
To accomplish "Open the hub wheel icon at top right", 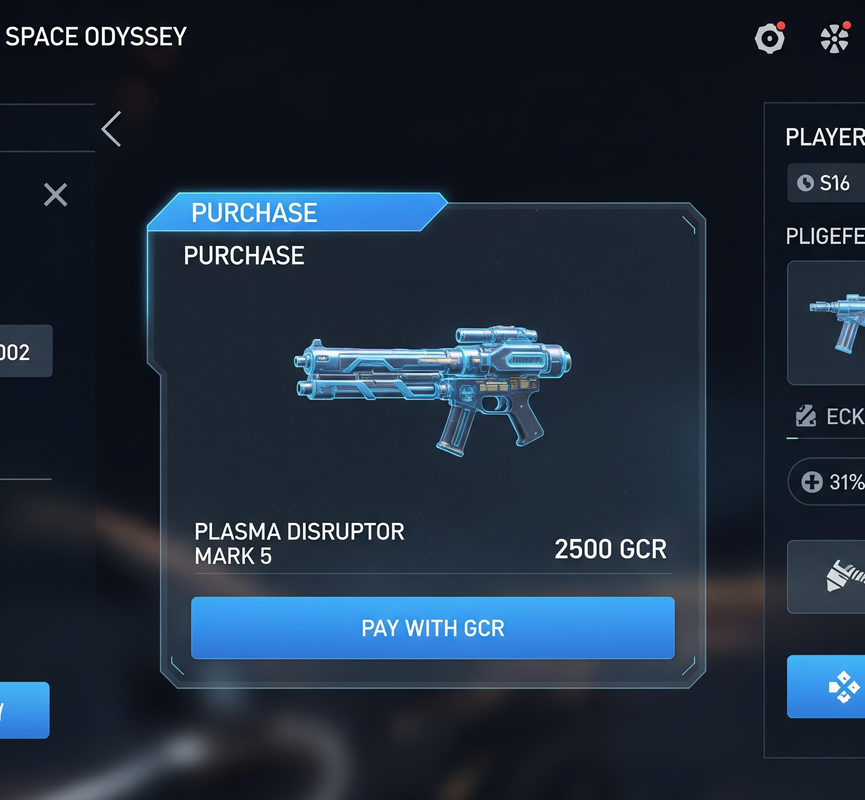I will 835,38.
